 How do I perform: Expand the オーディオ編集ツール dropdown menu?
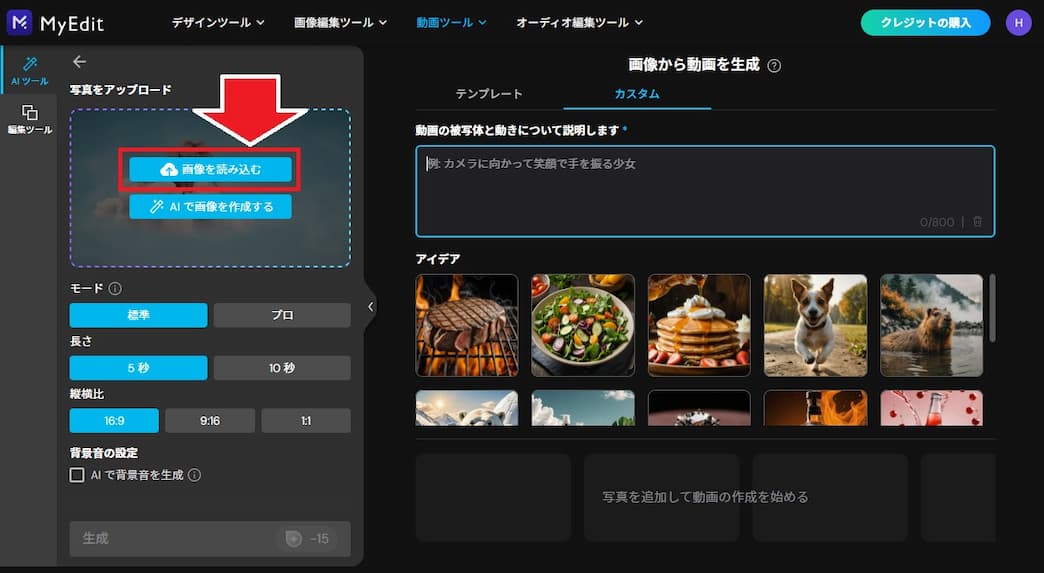pyautogui.click(x=579, y=22)
